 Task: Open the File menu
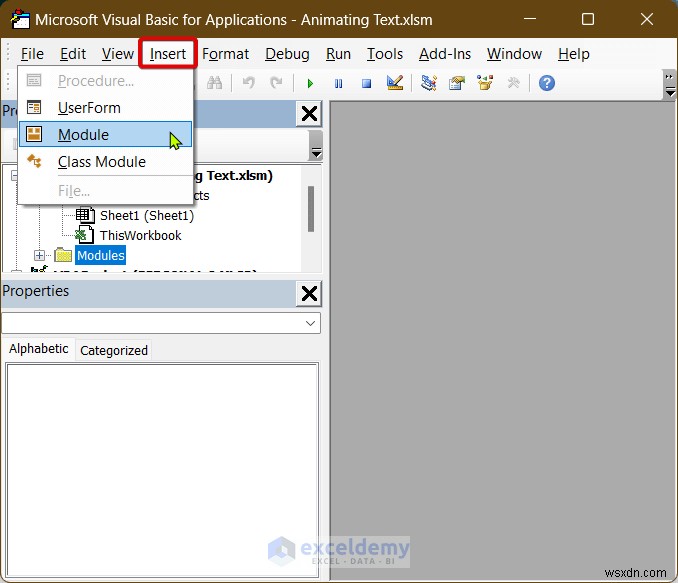coord(32,54)
